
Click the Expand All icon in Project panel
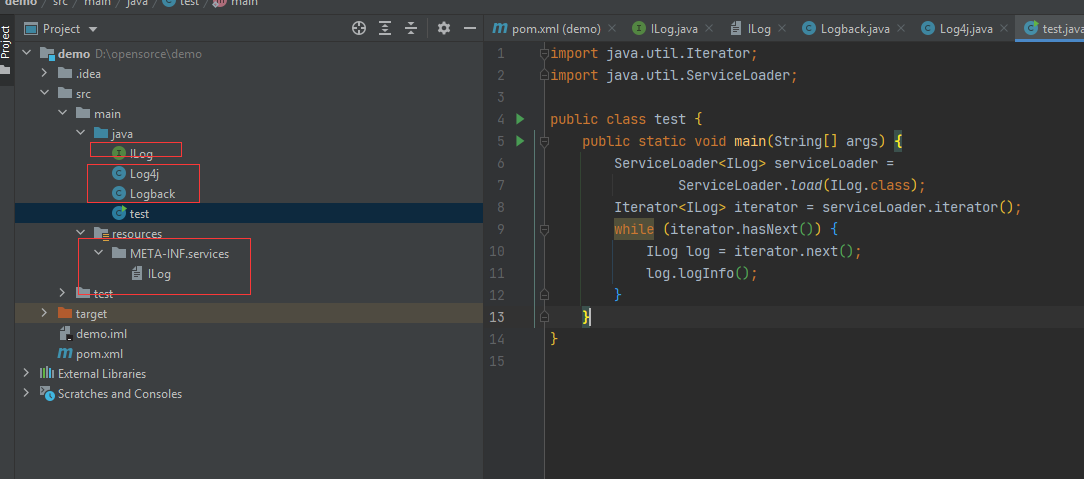385,28
